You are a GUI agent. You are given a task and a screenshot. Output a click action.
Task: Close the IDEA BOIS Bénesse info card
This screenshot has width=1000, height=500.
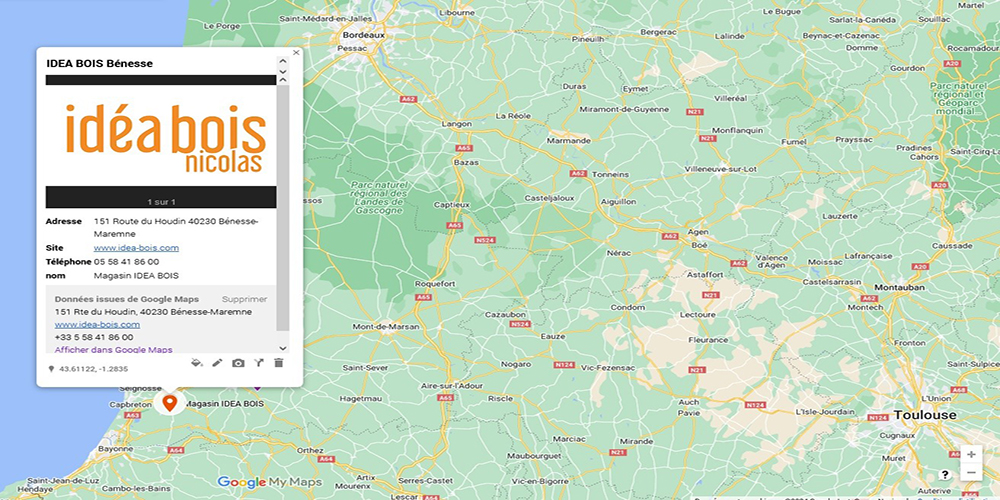pos(296,53)
